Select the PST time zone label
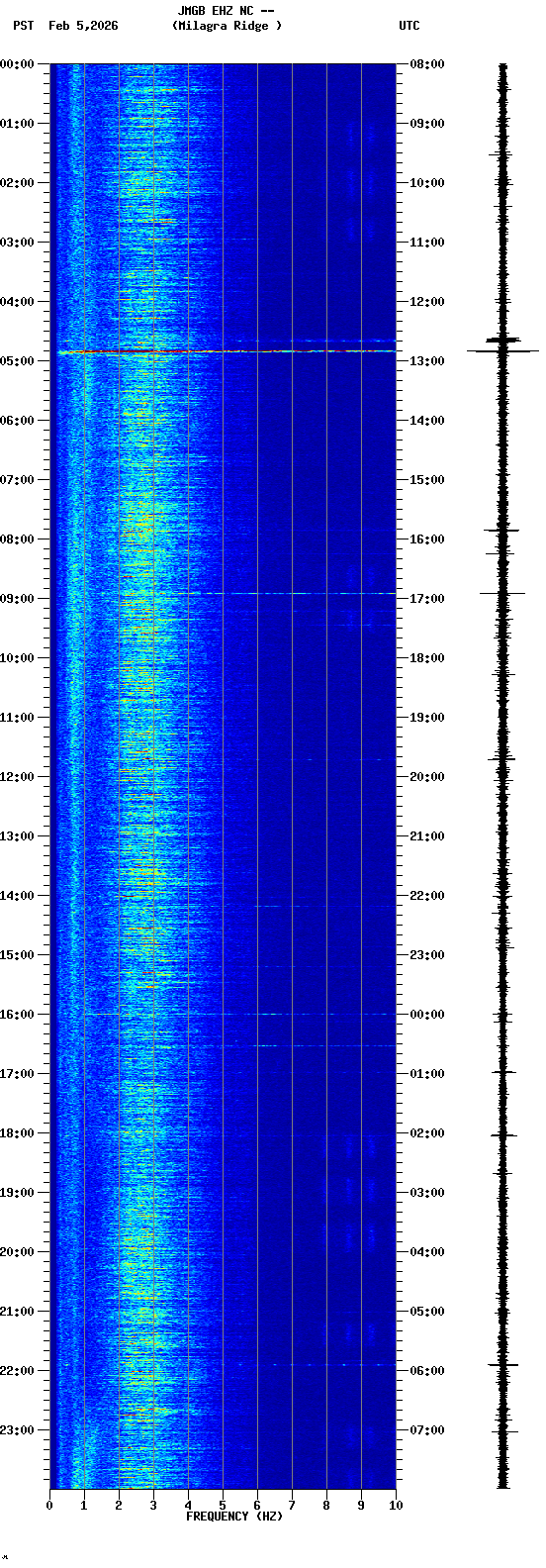 [x=24, y=26]
